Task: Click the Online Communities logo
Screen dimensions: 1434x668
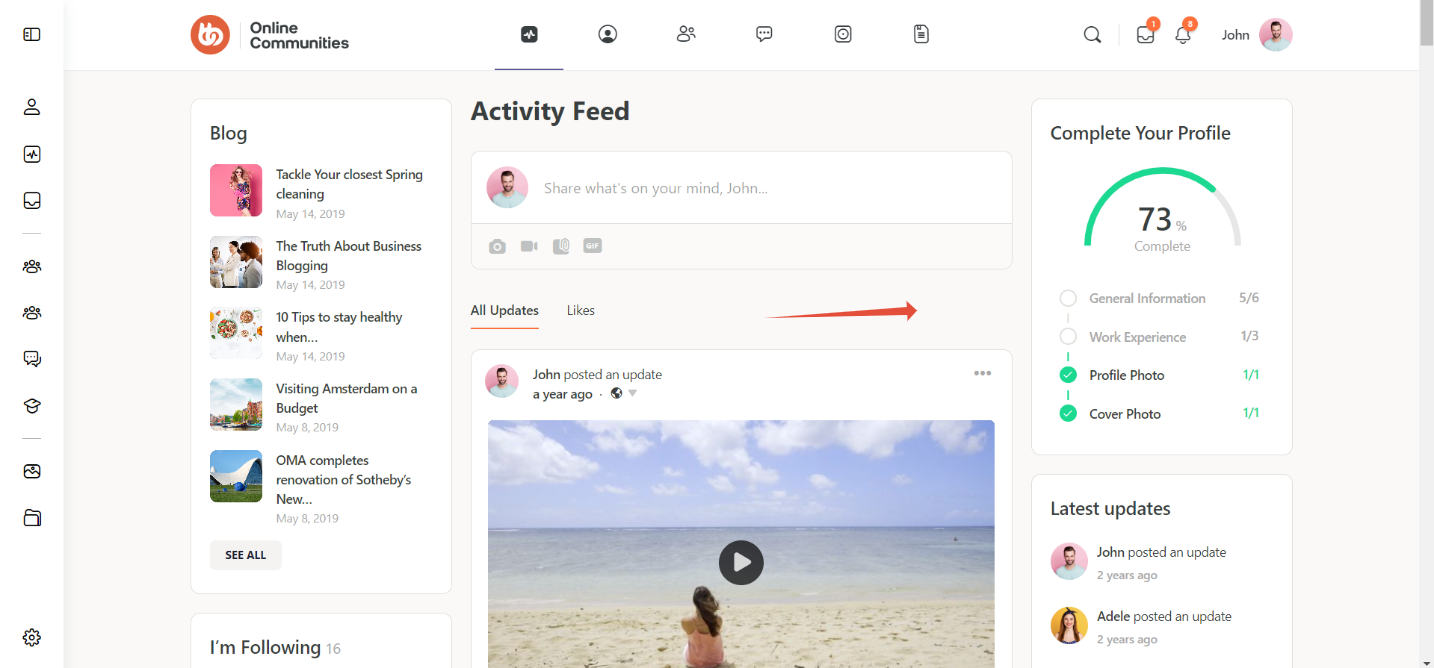Action: coord(270,35)
